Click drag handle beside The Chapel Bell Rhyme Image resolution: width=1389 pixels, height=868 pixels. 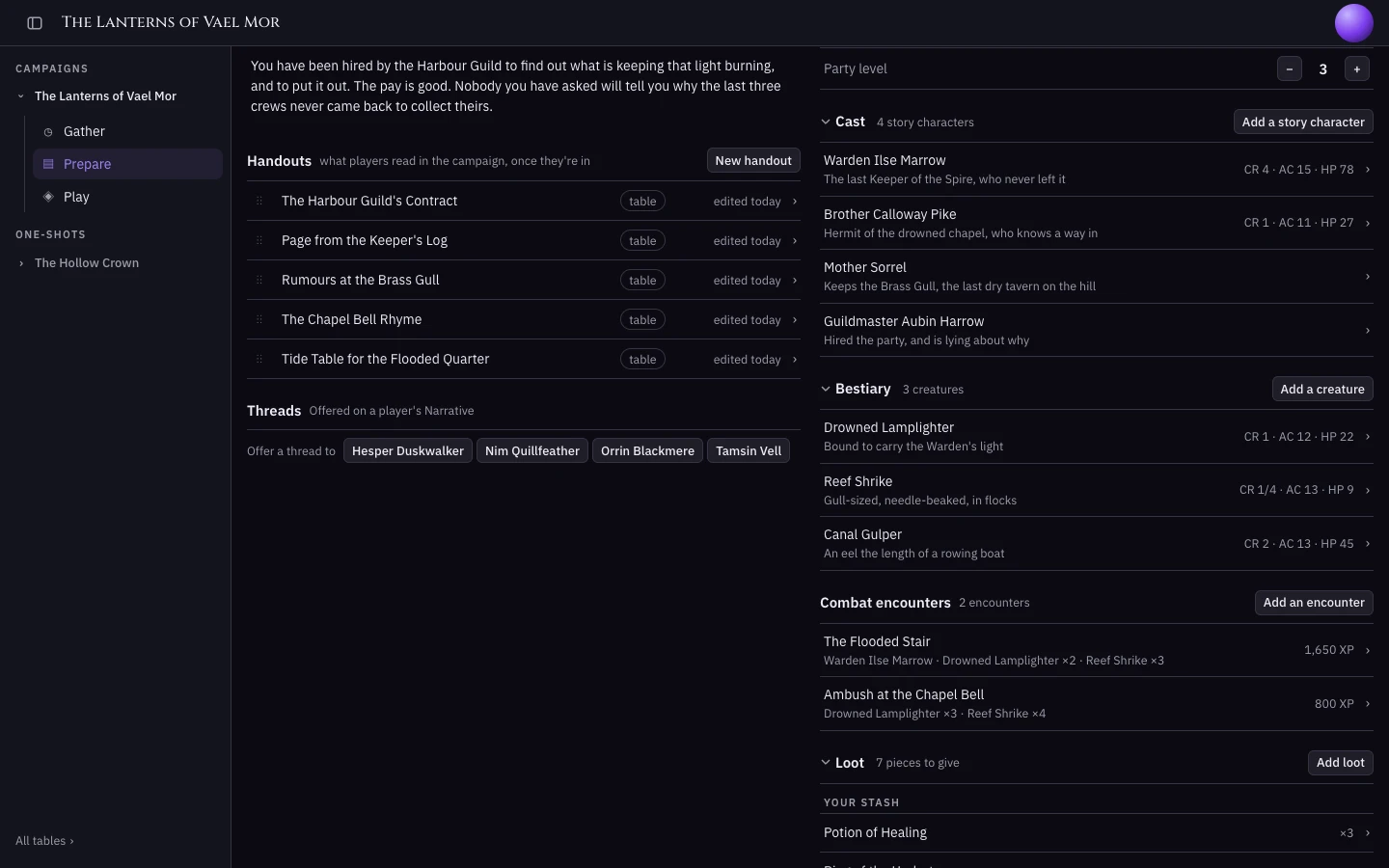pyautogui.click(x=259, y=319)
